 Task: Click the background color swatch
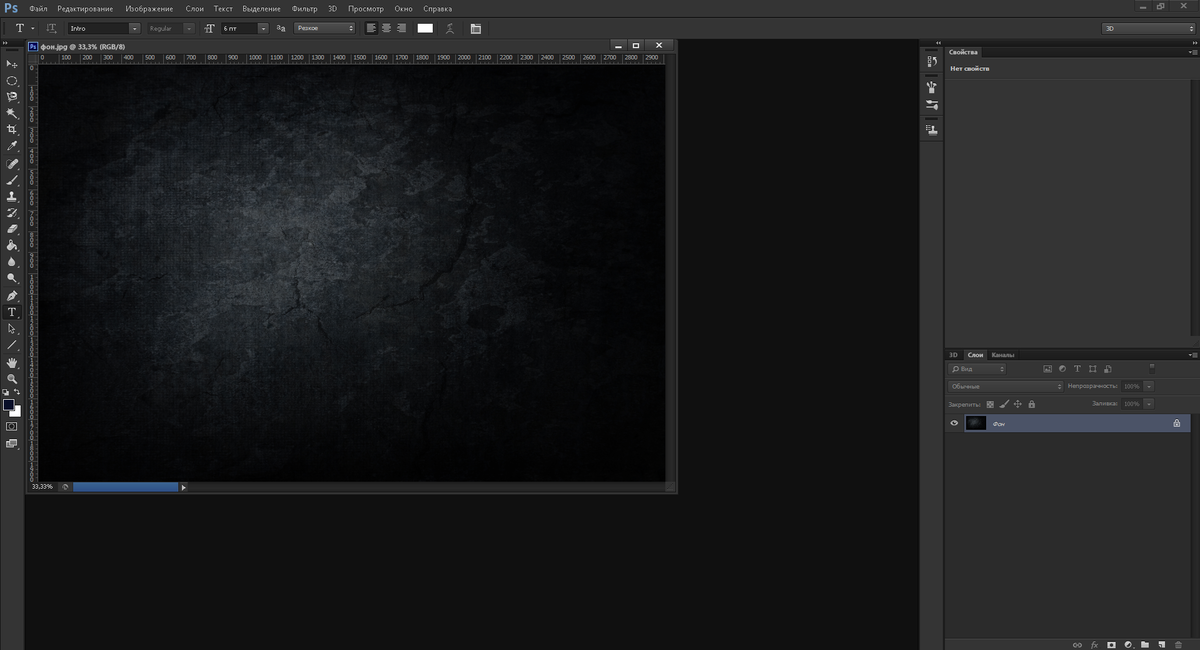coord(16,411)
